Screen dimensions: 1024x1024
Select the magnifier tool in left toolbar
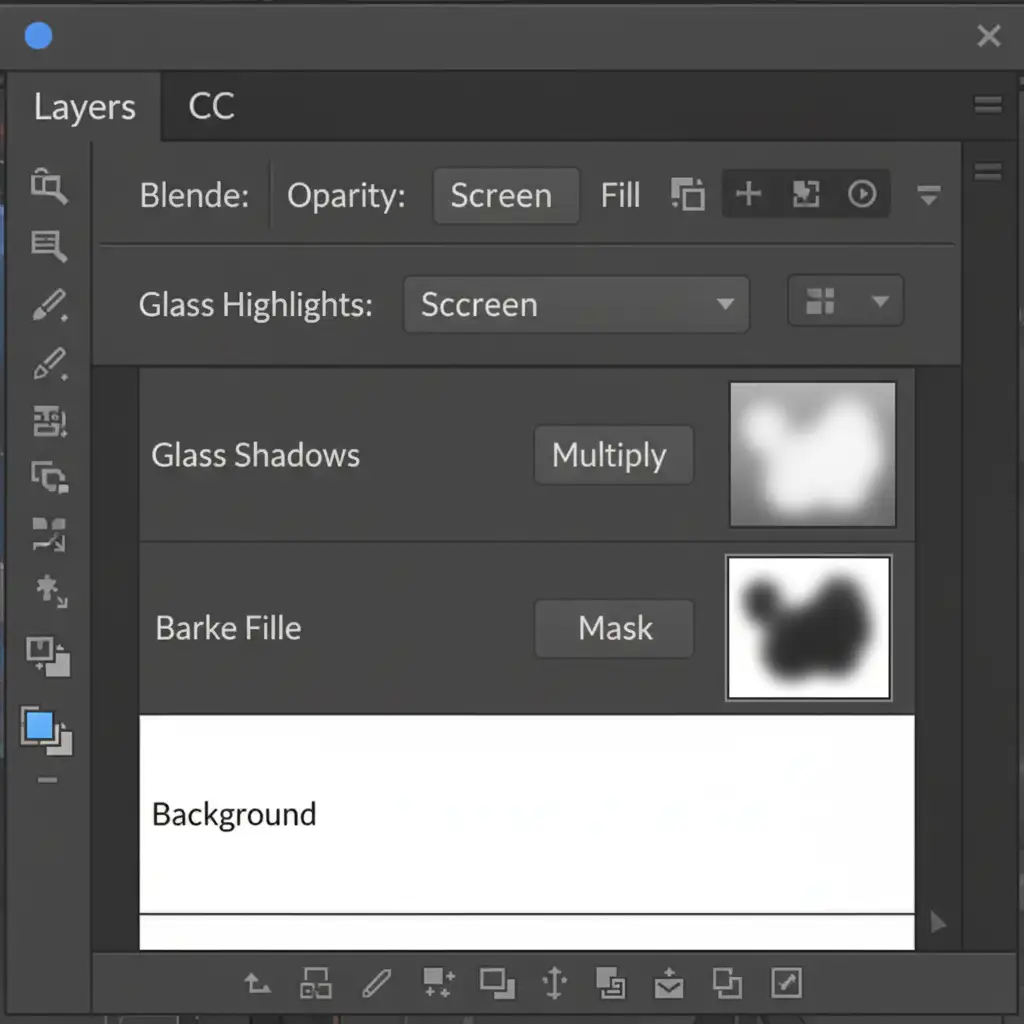(48, 186)
